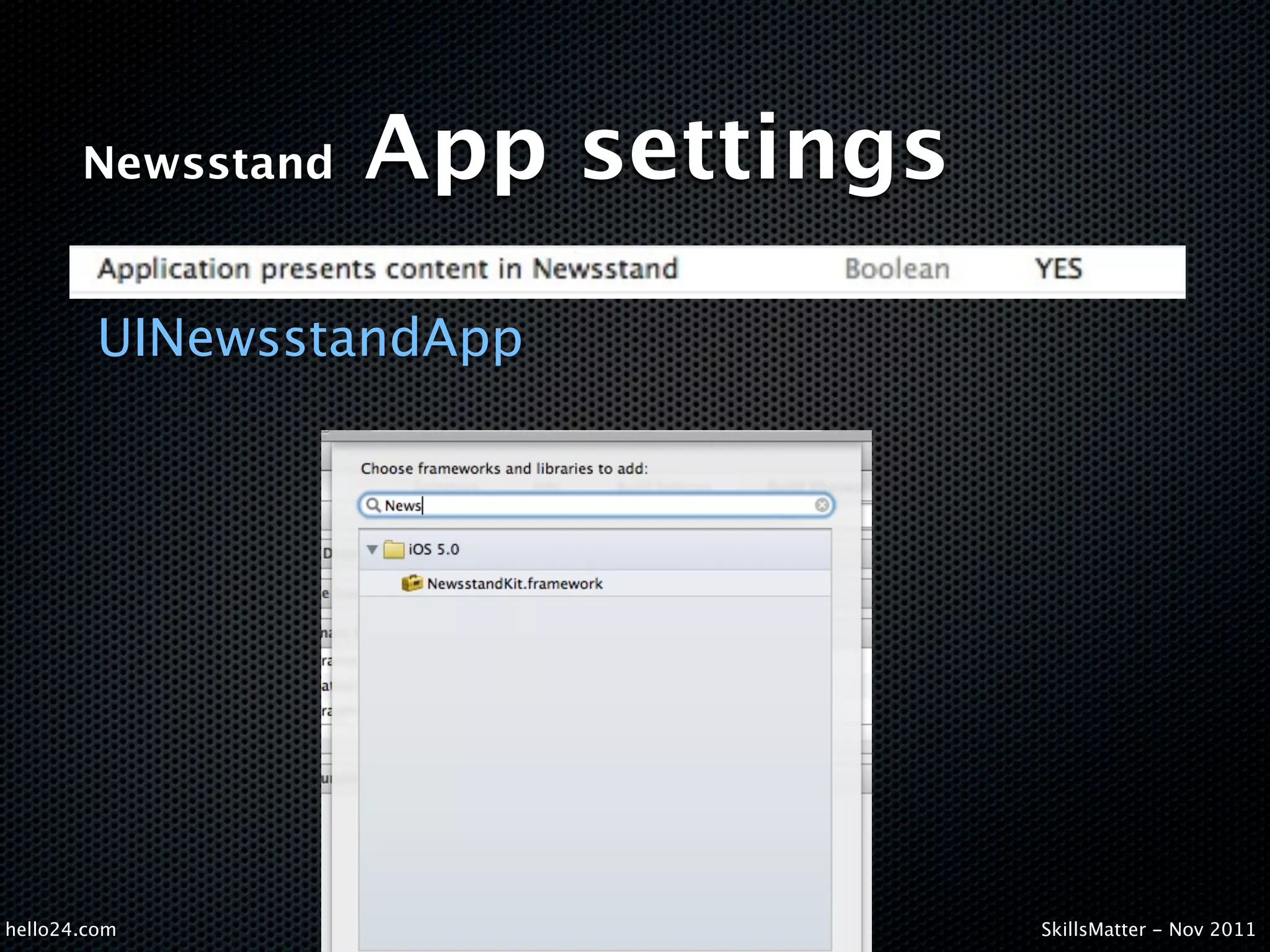This screenshot has height=952, width=1270.
Task: Click the hello24.com footer text
Action: tap(61, 929)
